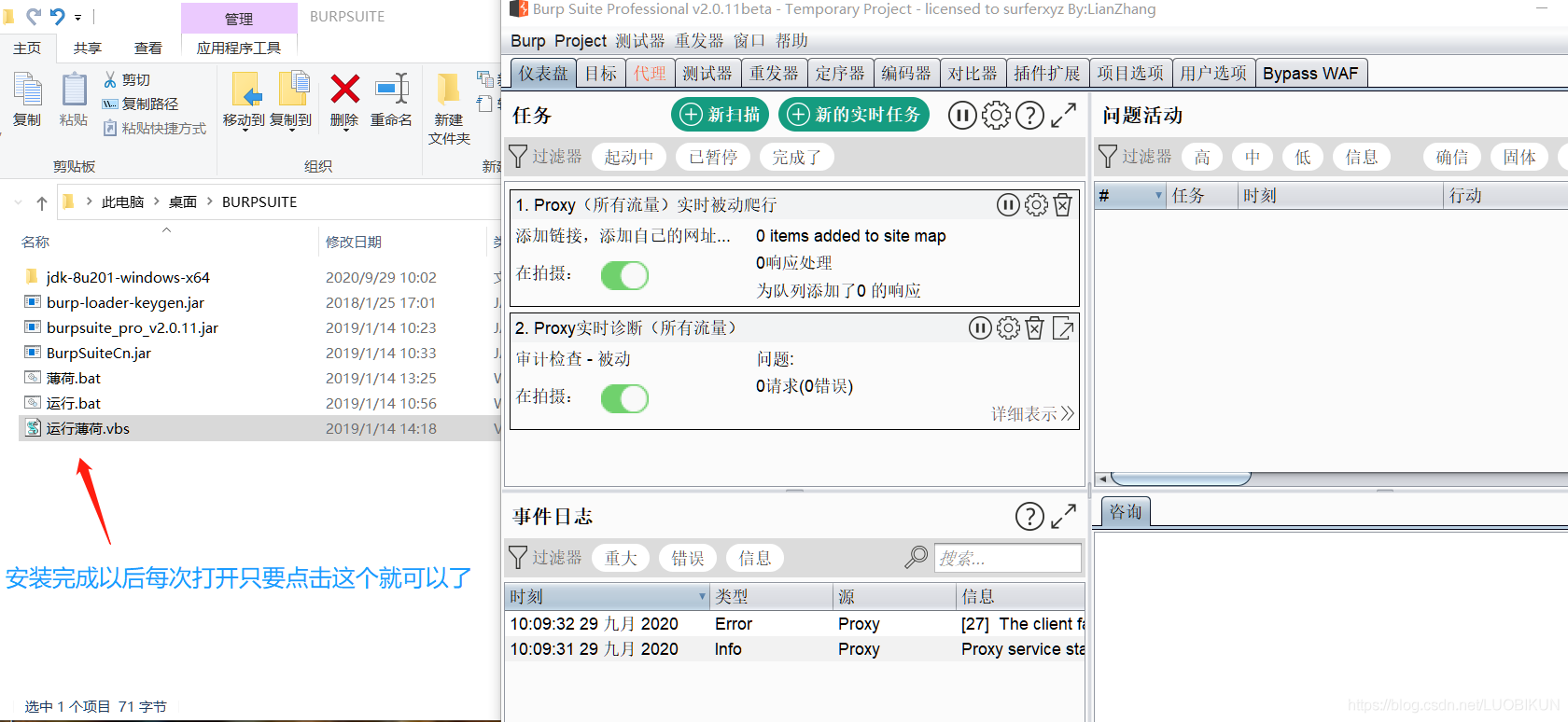This screenshot has height=722, width=1568.
Task: Switch to the Bypass WAF tab
Action: (x=1310, y=73)
